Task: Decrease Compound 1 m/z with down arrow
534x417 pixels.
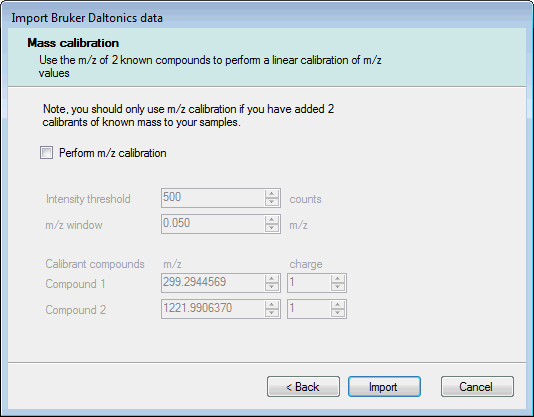Action: point(272,287)
